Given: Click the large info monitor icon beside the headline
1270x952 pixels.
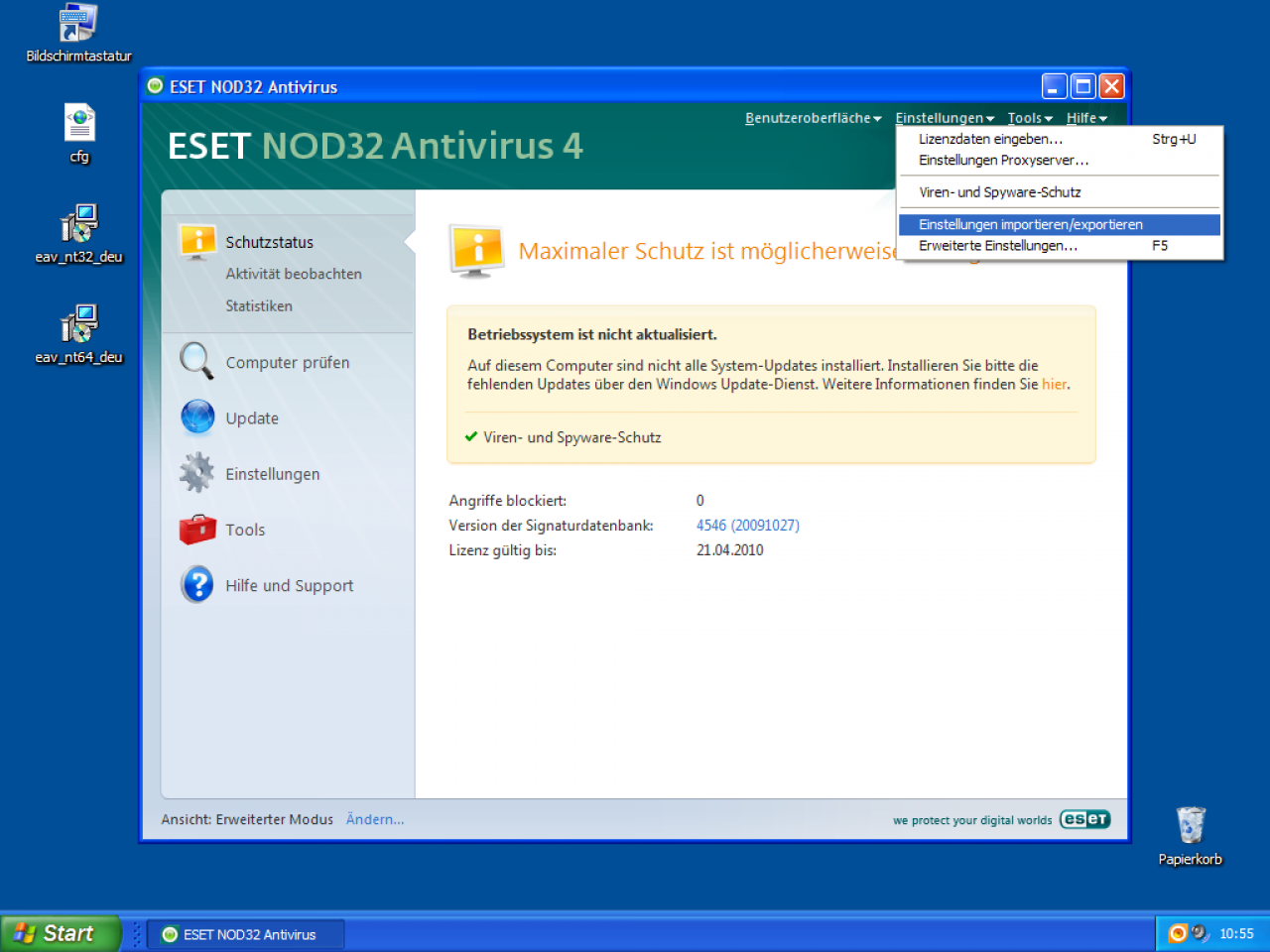Looking at the screenshot, I should 477,251.
